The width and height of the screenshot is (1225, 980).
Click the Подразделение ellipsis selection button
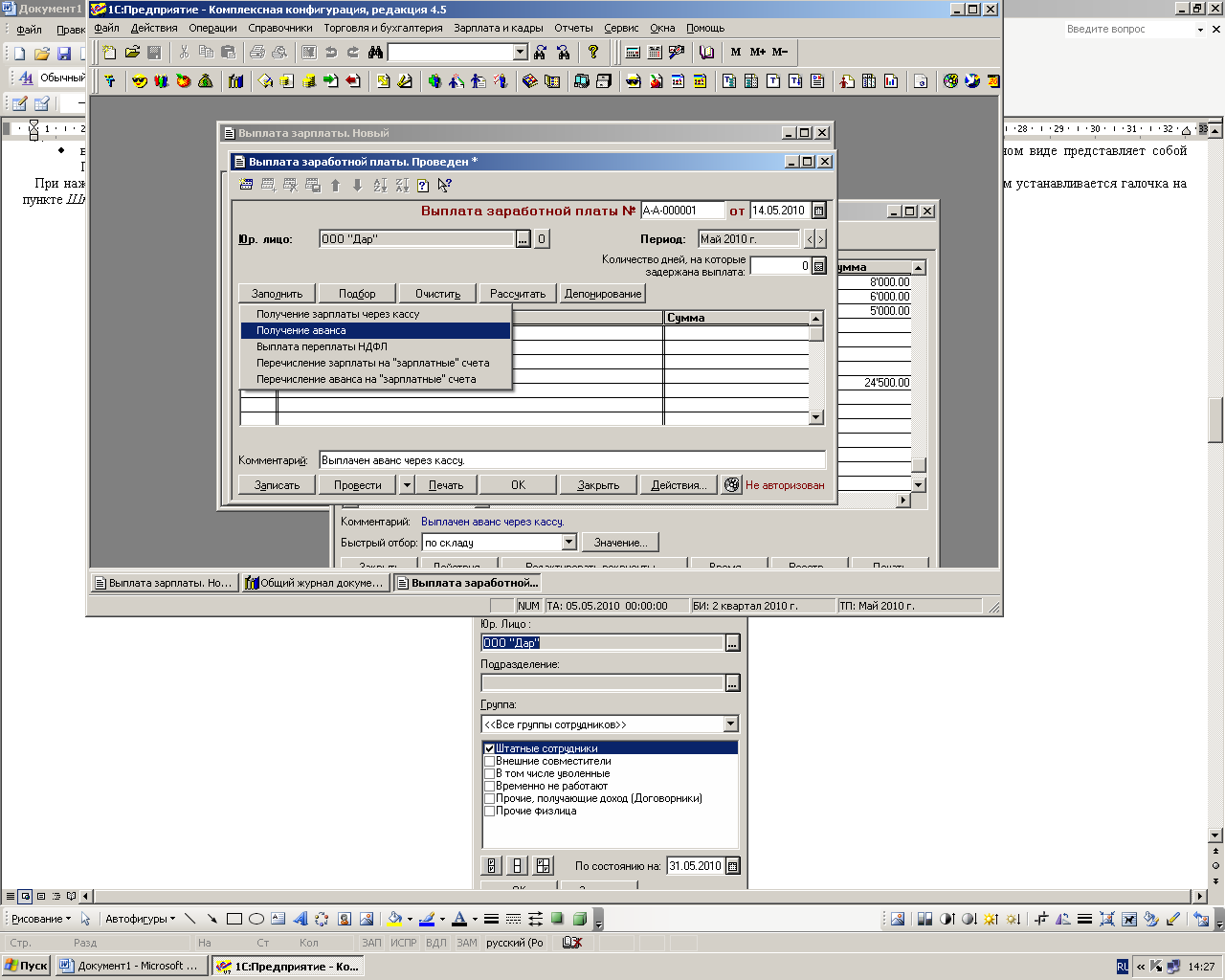point(732,683)
